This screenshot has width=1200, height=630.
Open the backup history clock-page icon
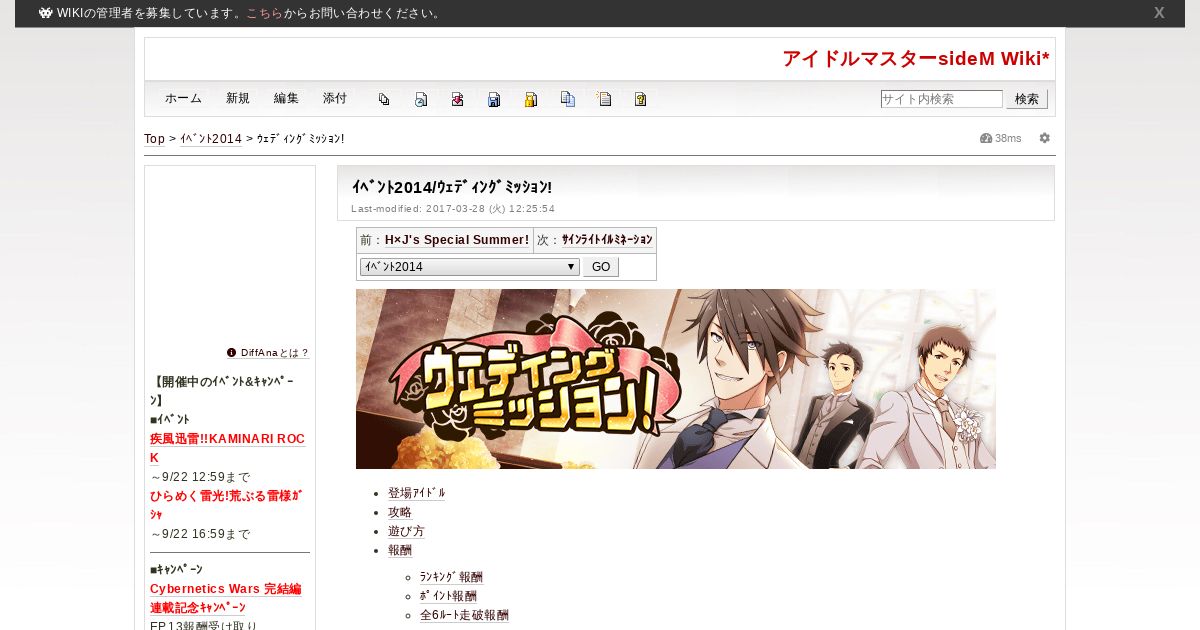point(421,99)
